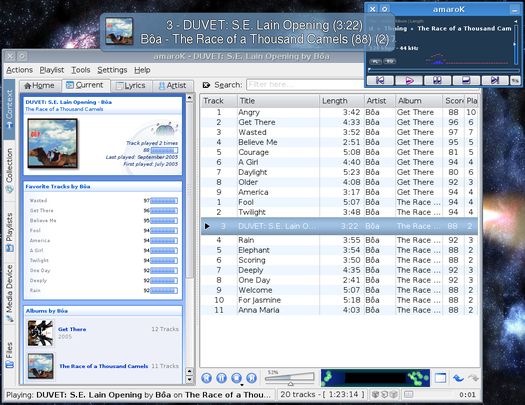Open The Race of a Thousand Camels album link
Viewport: 525px width, 405px height.
click(x=103, y=366)
